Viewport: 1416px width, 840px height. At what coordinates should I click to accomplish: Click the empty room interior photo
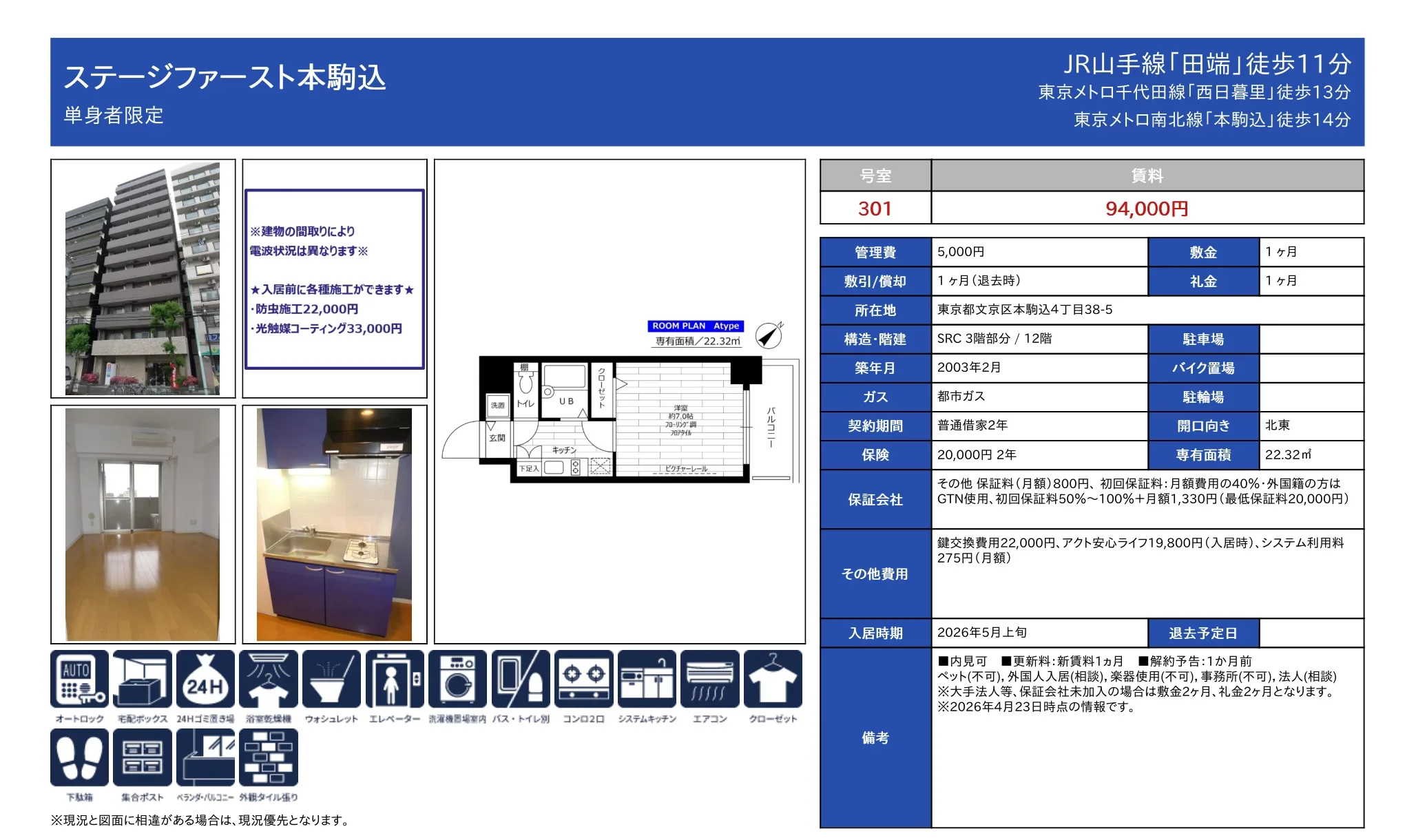143,525
